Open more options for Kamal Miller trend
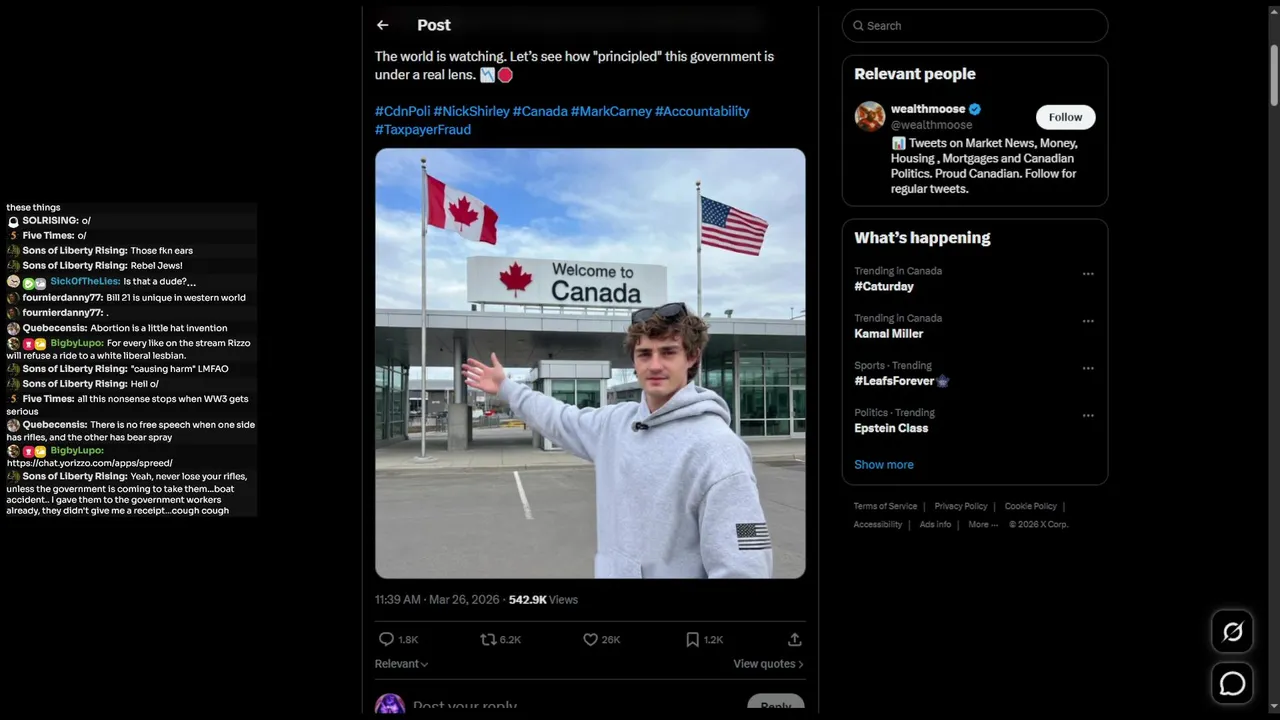 (1088, 321)
